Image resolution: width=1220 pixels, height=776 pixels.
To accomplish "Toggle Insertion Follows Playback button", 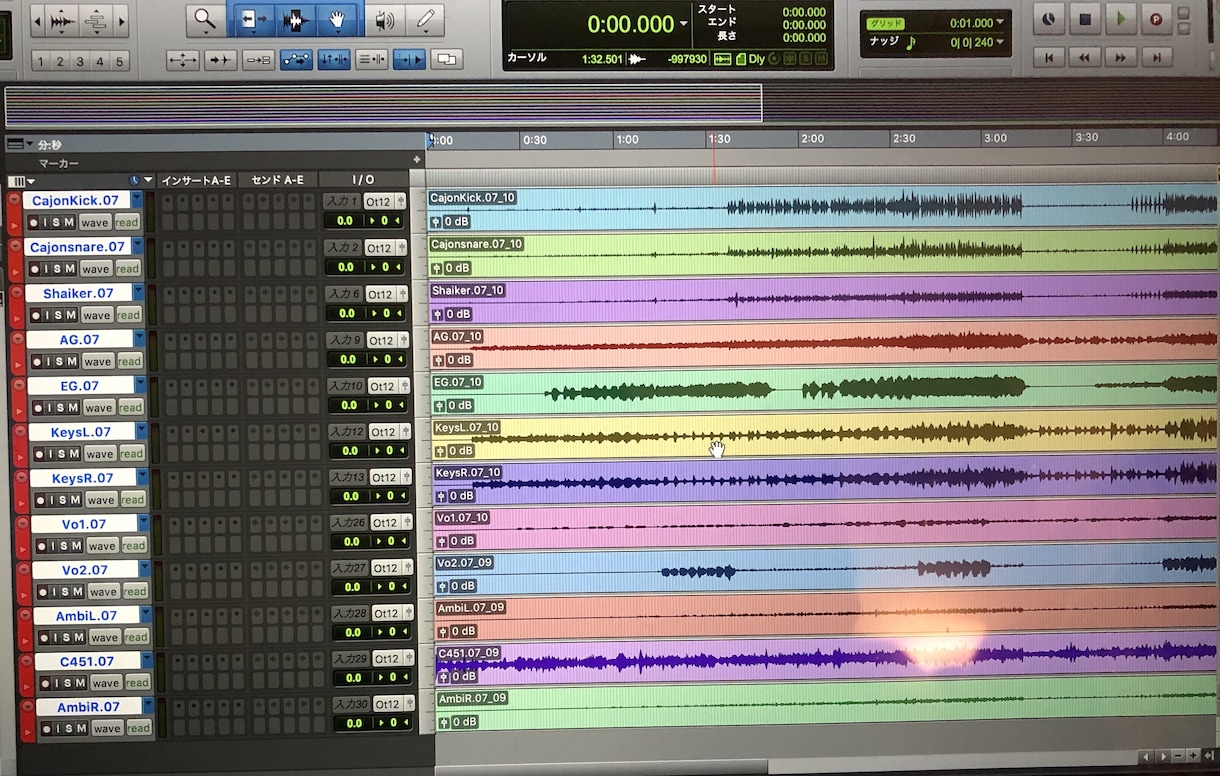I will tap(408, 60).
